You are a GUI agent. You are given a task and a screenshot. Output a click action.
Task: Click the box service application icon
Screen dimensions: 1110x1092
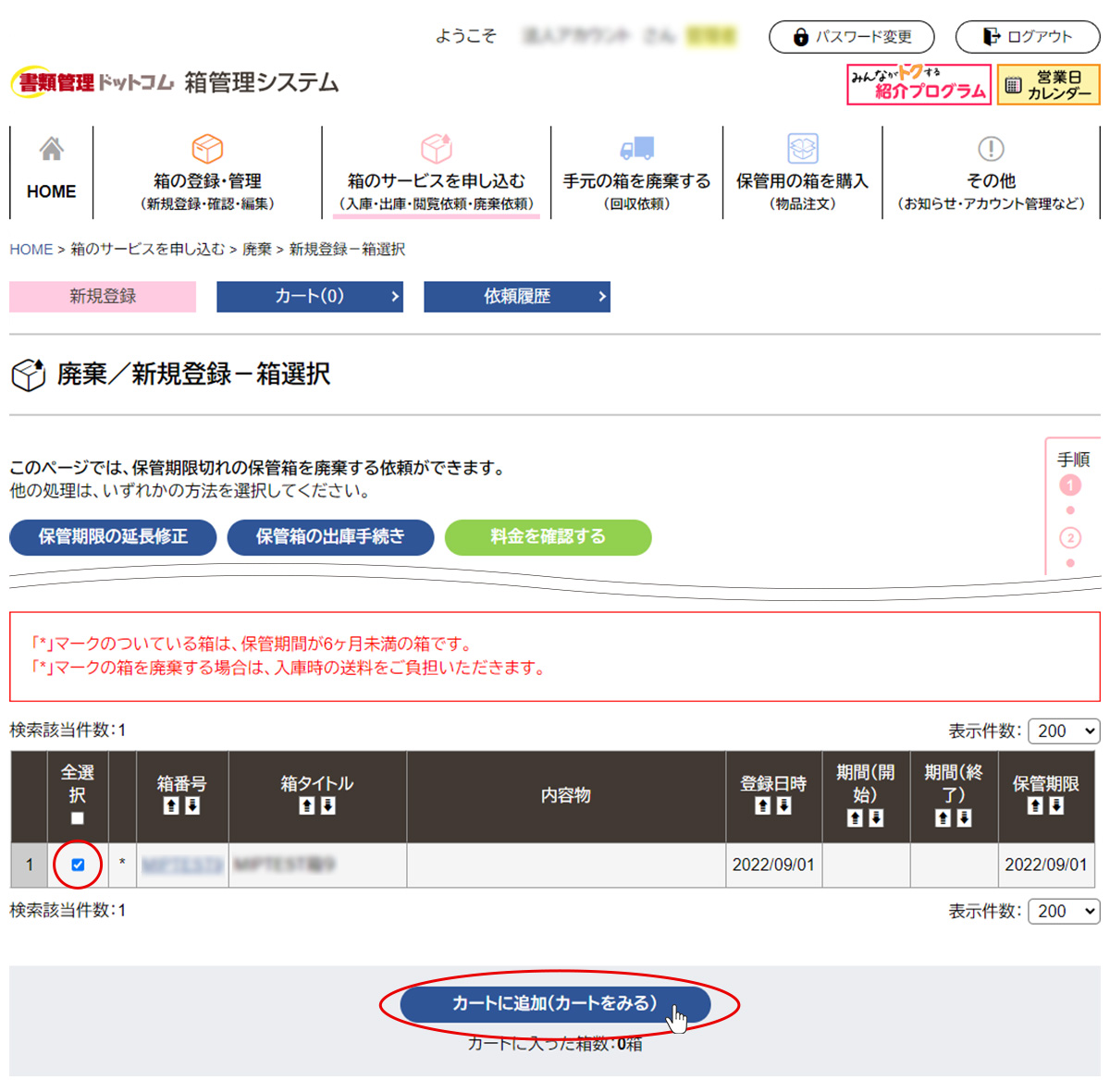pyautogui.click(x=436, y=149)
